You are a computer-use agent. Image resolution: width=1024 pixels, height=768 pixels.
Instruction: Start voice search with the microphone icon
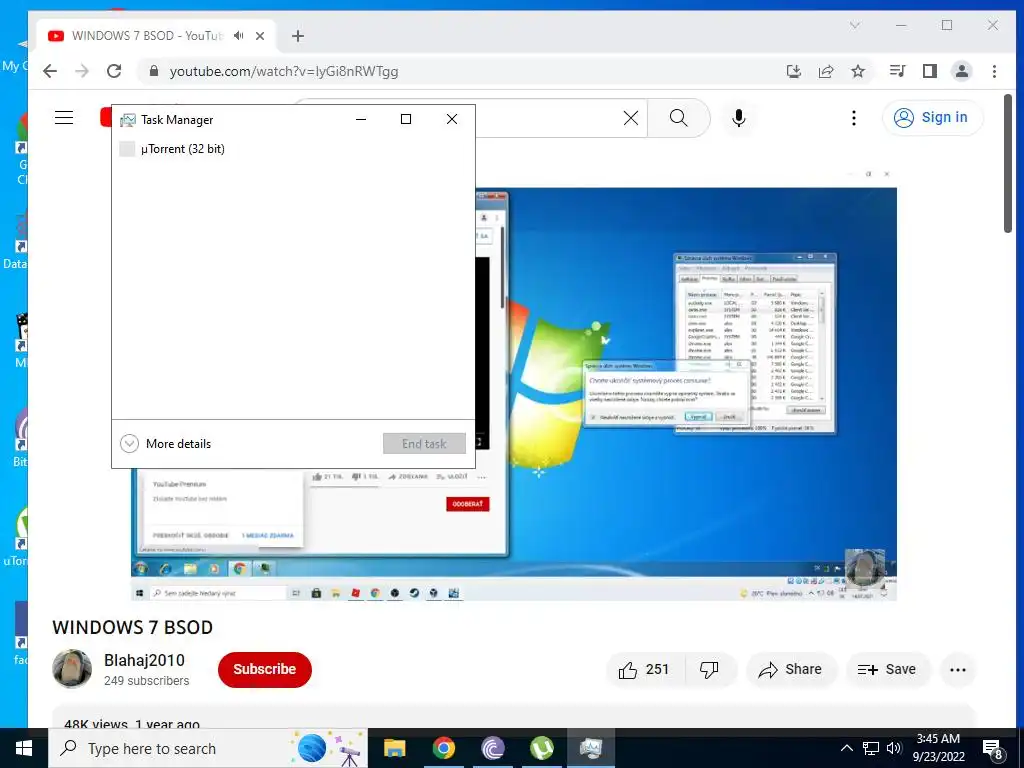739,118
